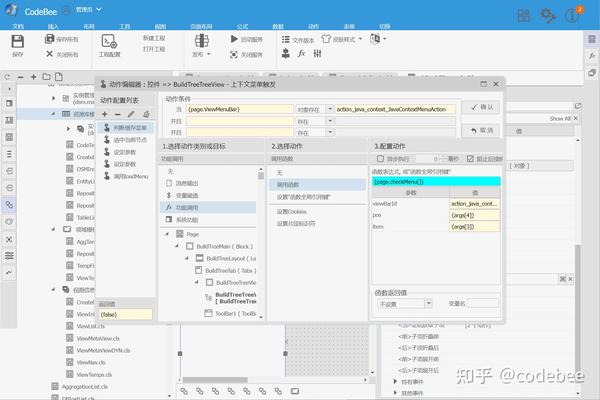Open the gears settings icon in title bar
600x400 pixels.
pyautogui.click(x=548, y=16)
